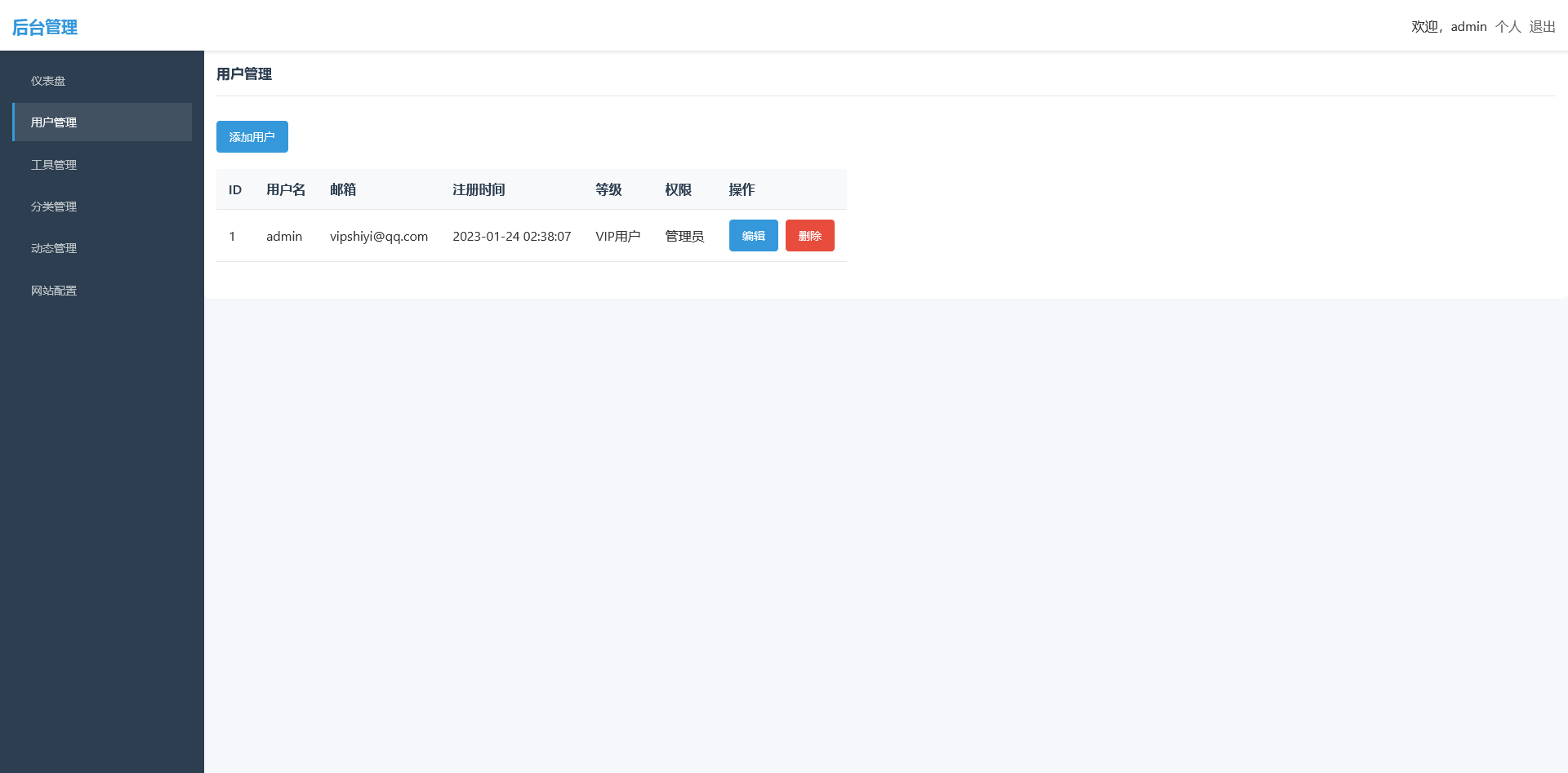Log out via 退出 link
The height and width of the screenshot is (773, 1568).
(1543, 26)
